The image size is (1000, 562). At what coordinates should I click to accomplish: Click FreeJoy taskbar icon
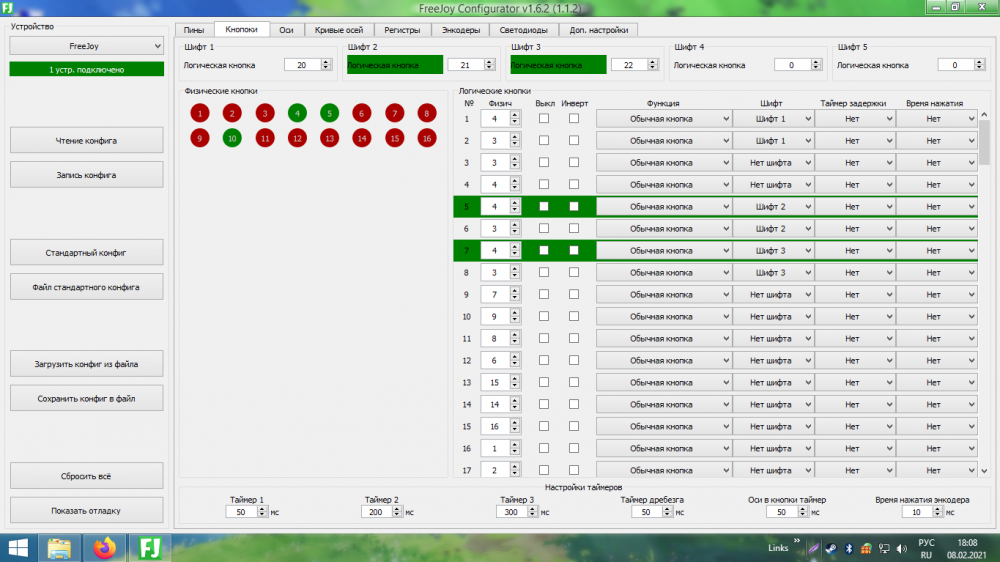pyautogui.click(x=150, y=548)
